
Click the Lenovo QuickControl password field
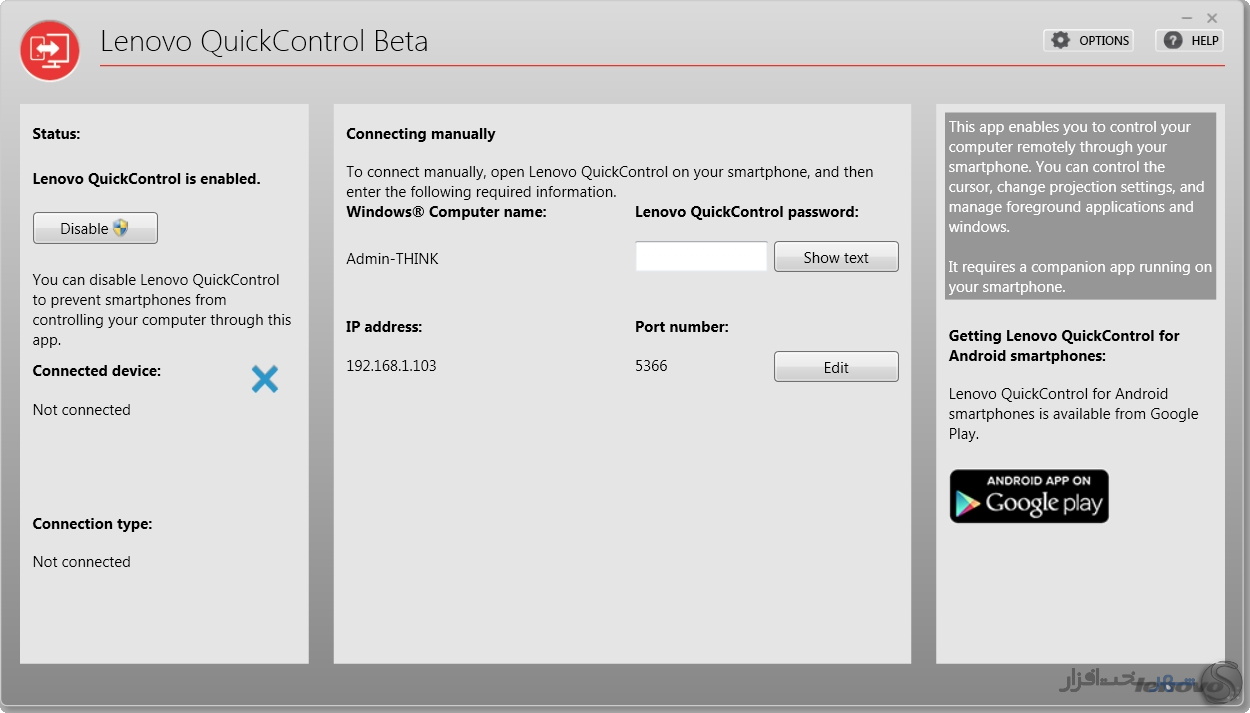point(701,256)
